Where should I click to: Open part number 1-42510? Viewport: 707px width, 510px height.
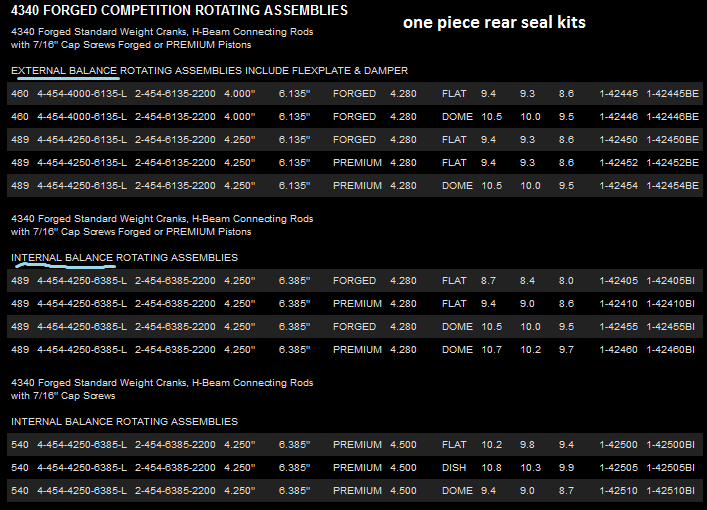point(618,491)
